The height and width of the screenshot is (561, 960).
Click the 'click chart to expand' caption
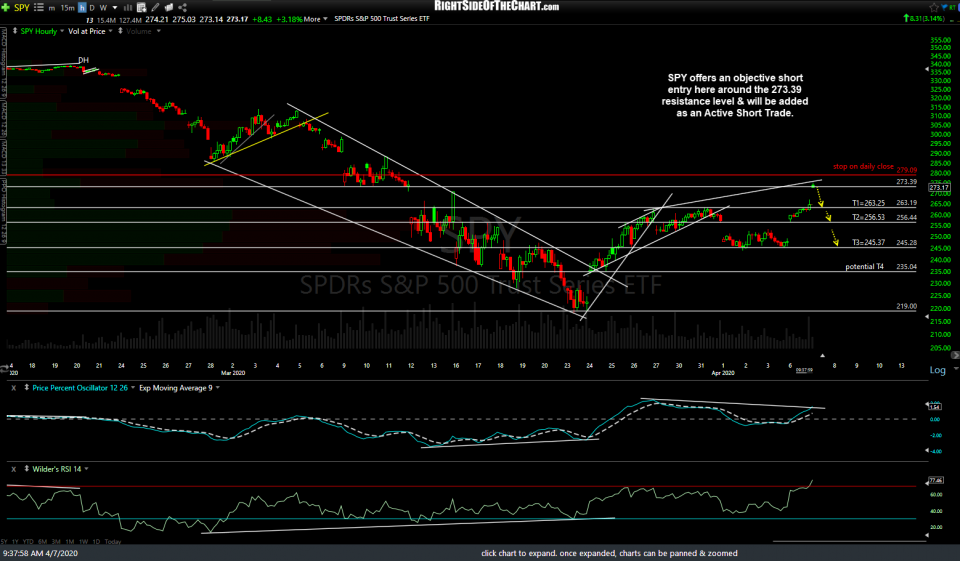[x=609, y=553]
